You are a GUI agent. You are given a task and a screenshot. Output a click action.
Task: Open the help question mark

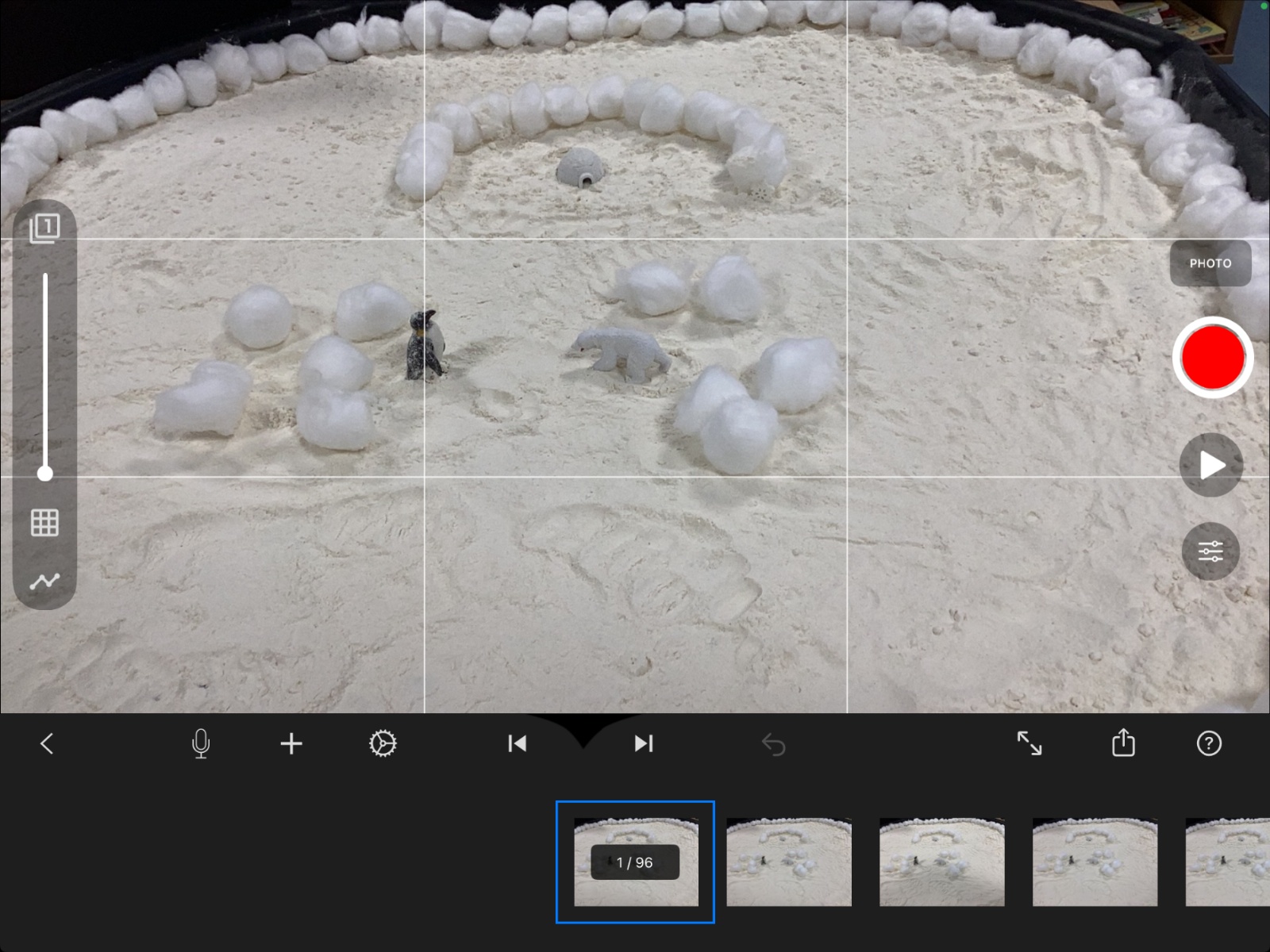tap(1208, 743)
